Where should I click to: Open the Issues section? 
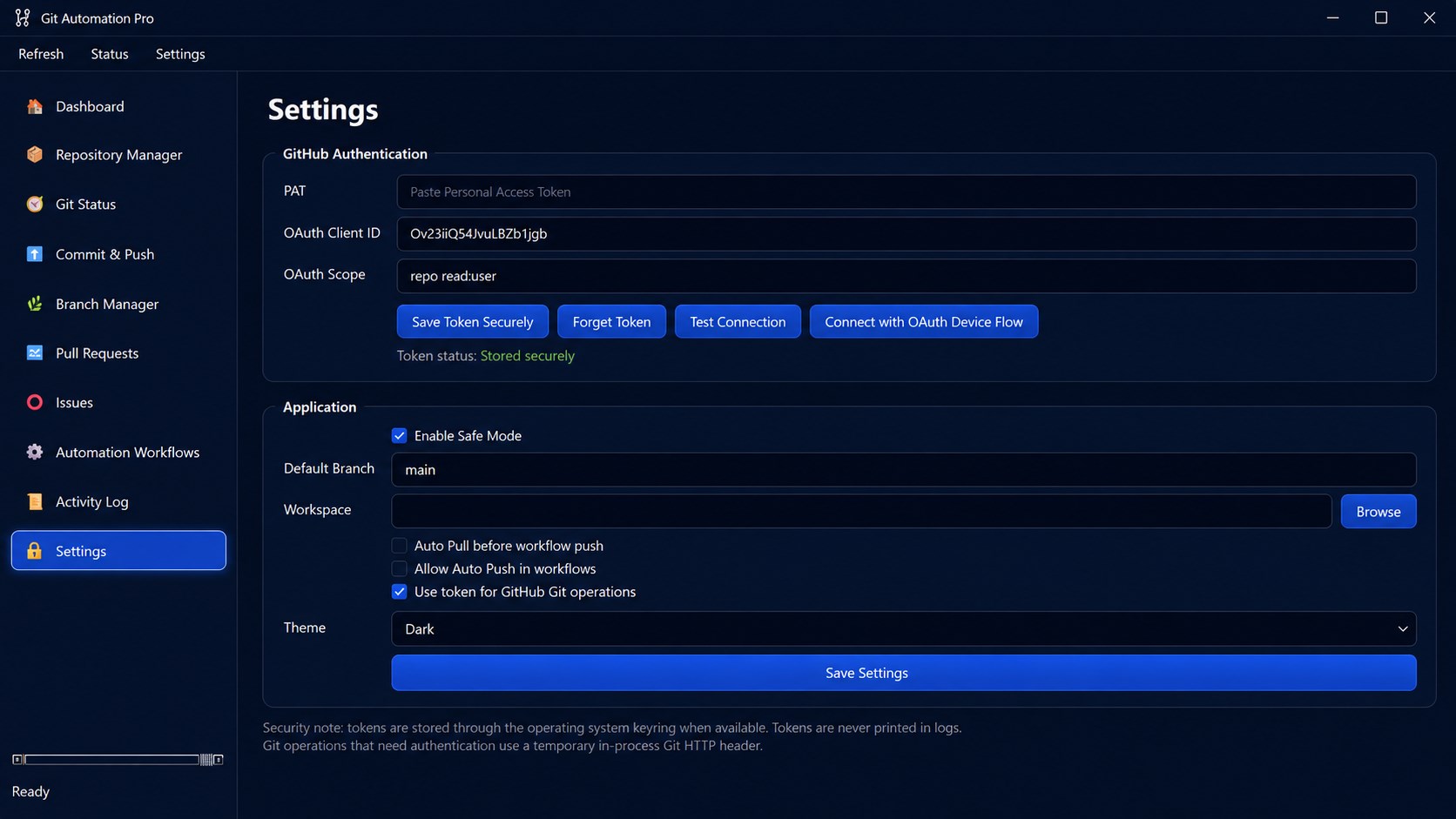point(118,402)
